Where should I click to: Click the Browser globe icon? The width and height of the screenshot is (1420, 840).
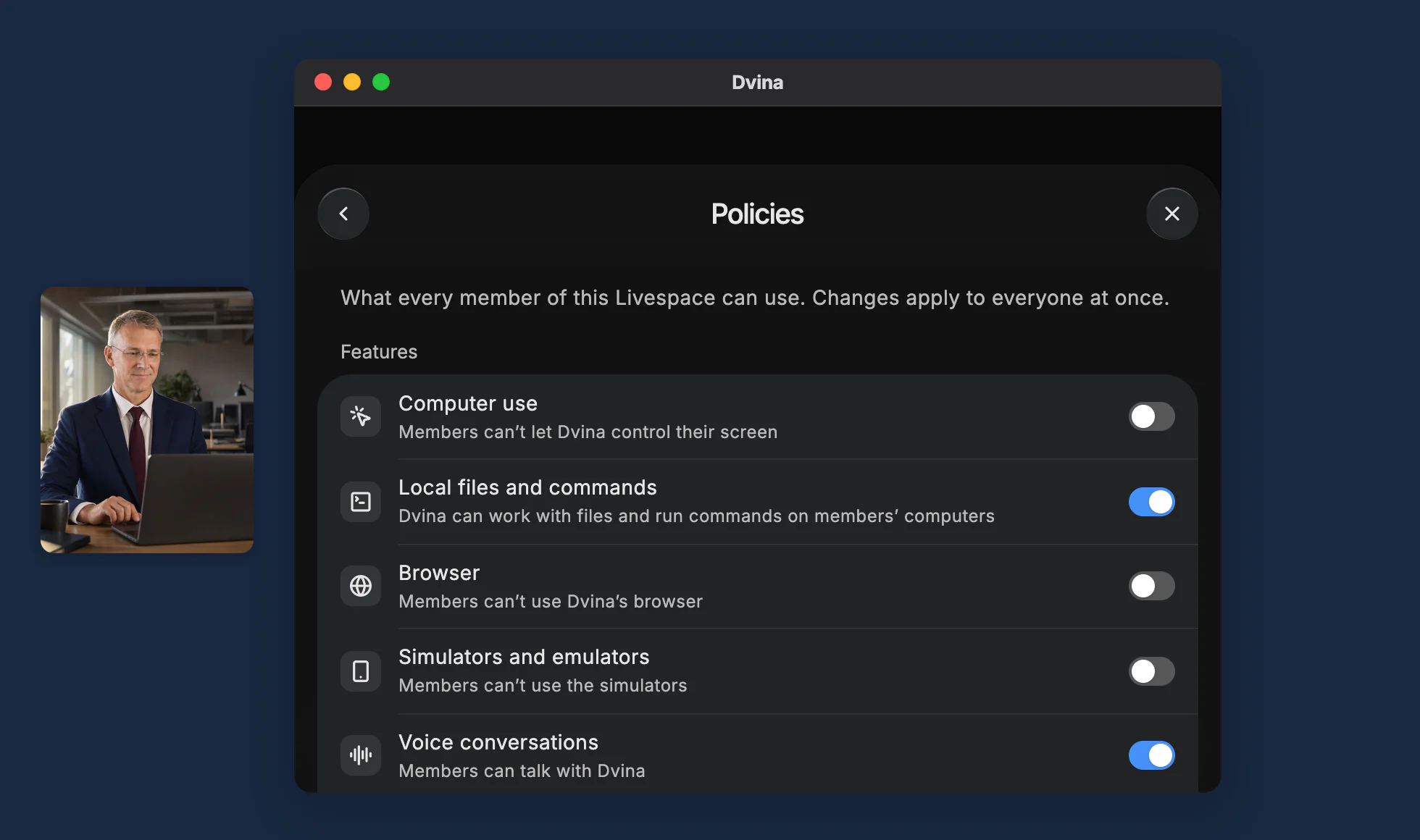pyautogui.click(x=361, y=586)
